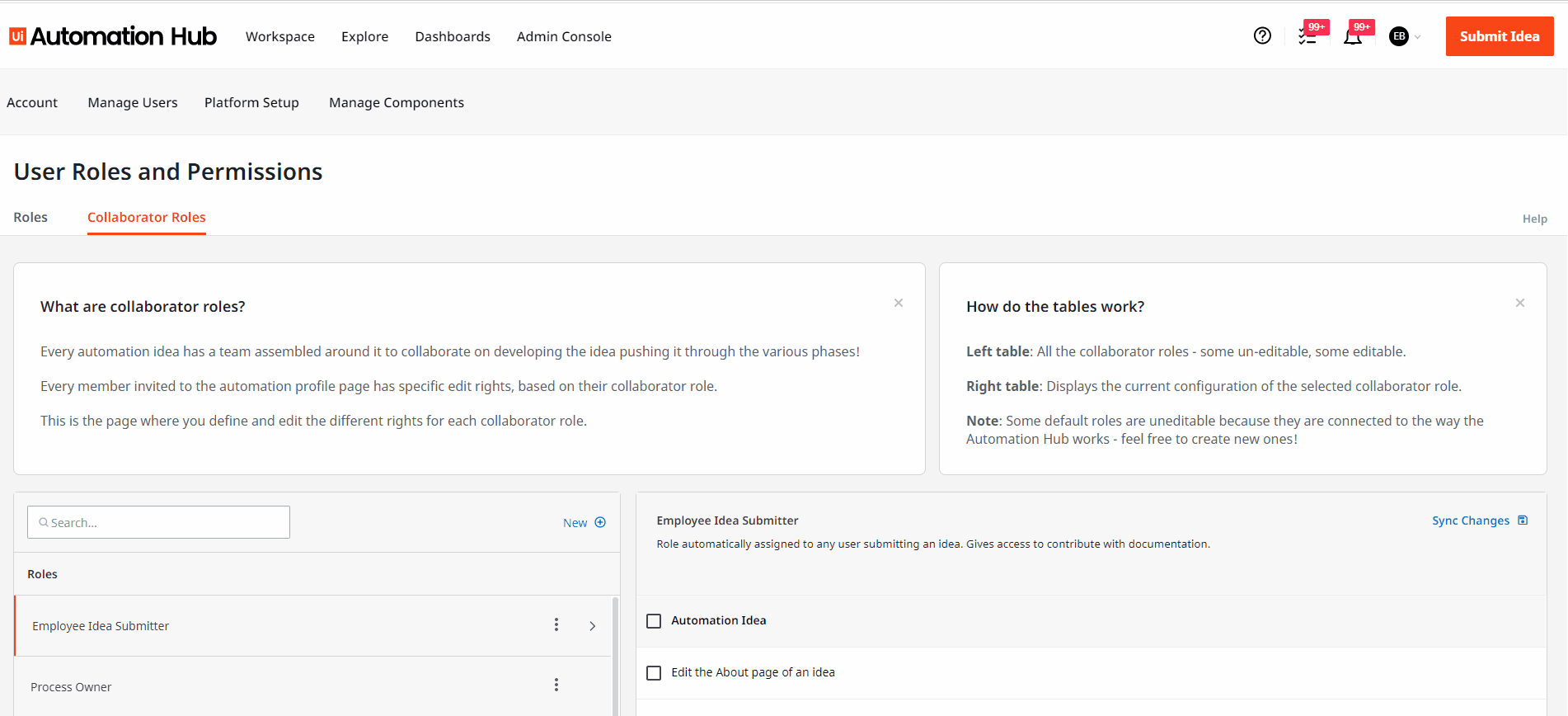Open the three-dot menu for Process Owner
Viewport: 1568px width, 716px height.
(556, 685)
